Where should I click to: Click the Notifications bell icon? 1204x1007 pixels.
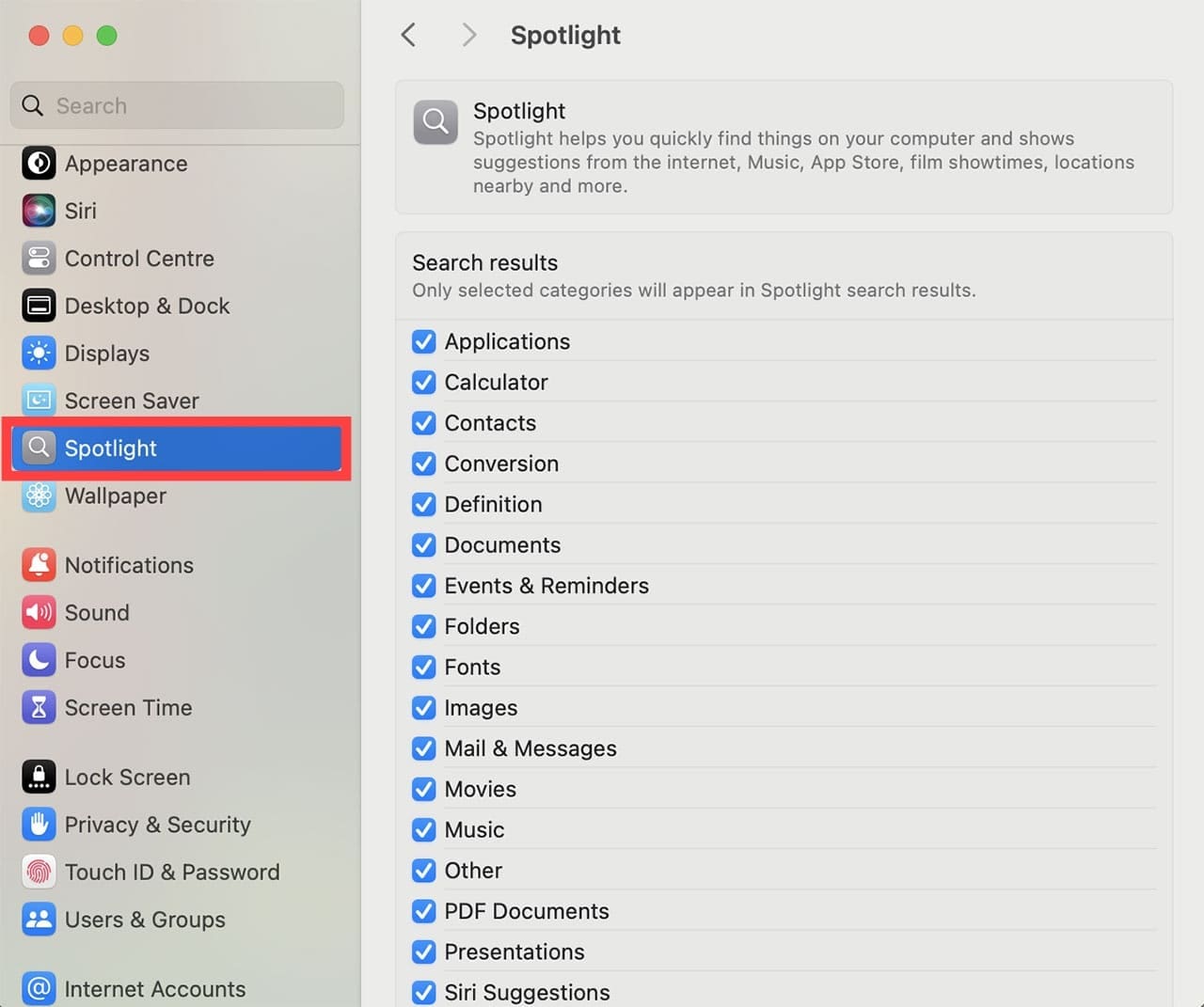(x=39, y=565)
